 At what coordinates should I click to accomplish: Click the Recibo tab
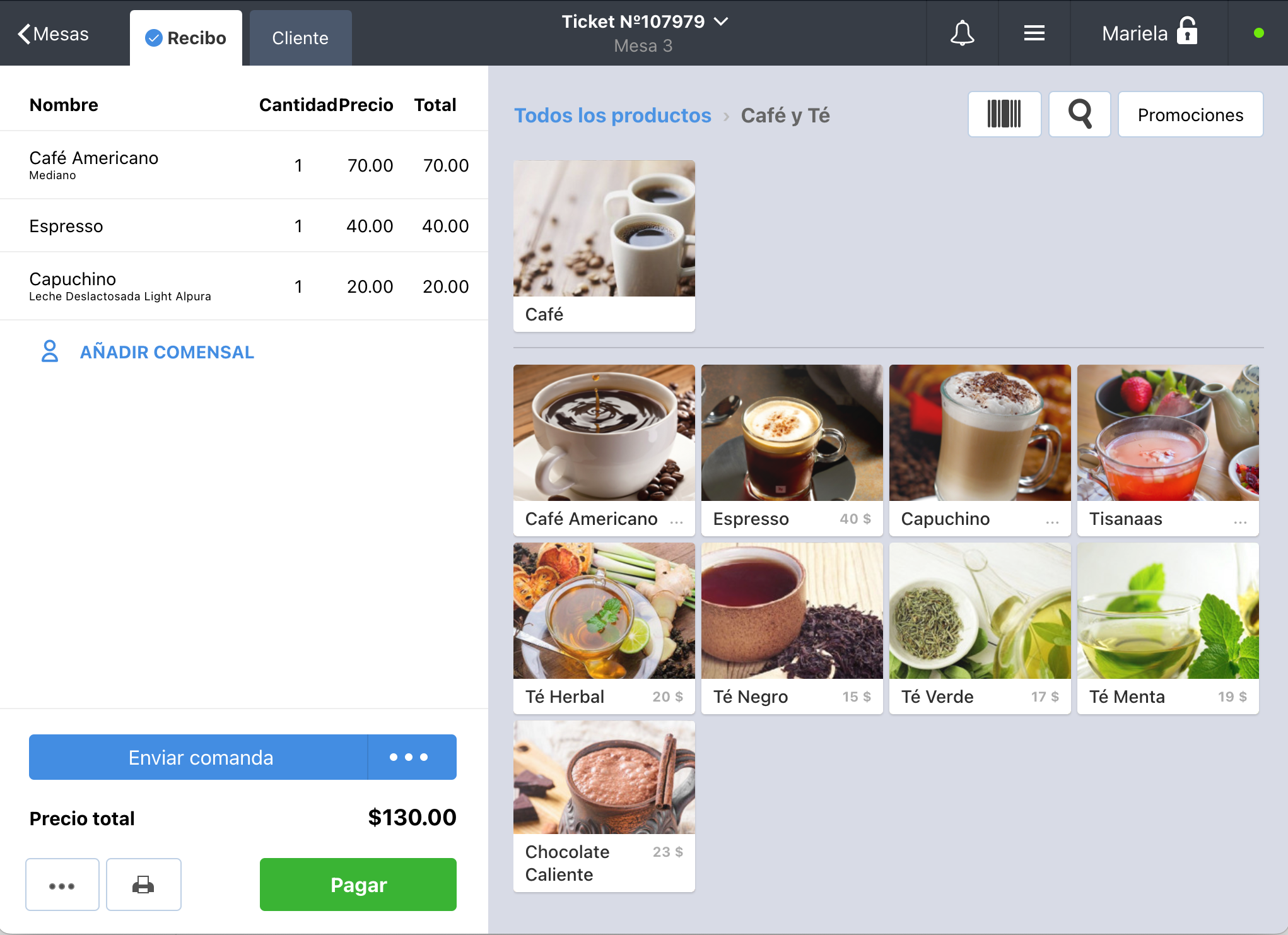185,37
